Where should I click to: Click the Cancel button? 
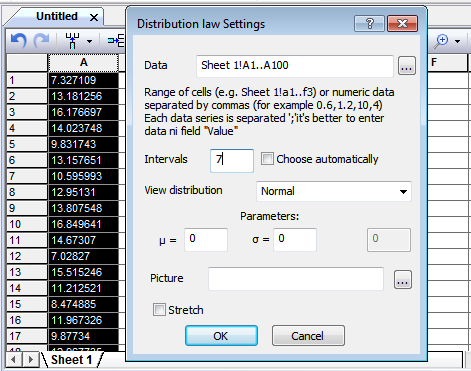pyautogui.click(x=308, y=336)
